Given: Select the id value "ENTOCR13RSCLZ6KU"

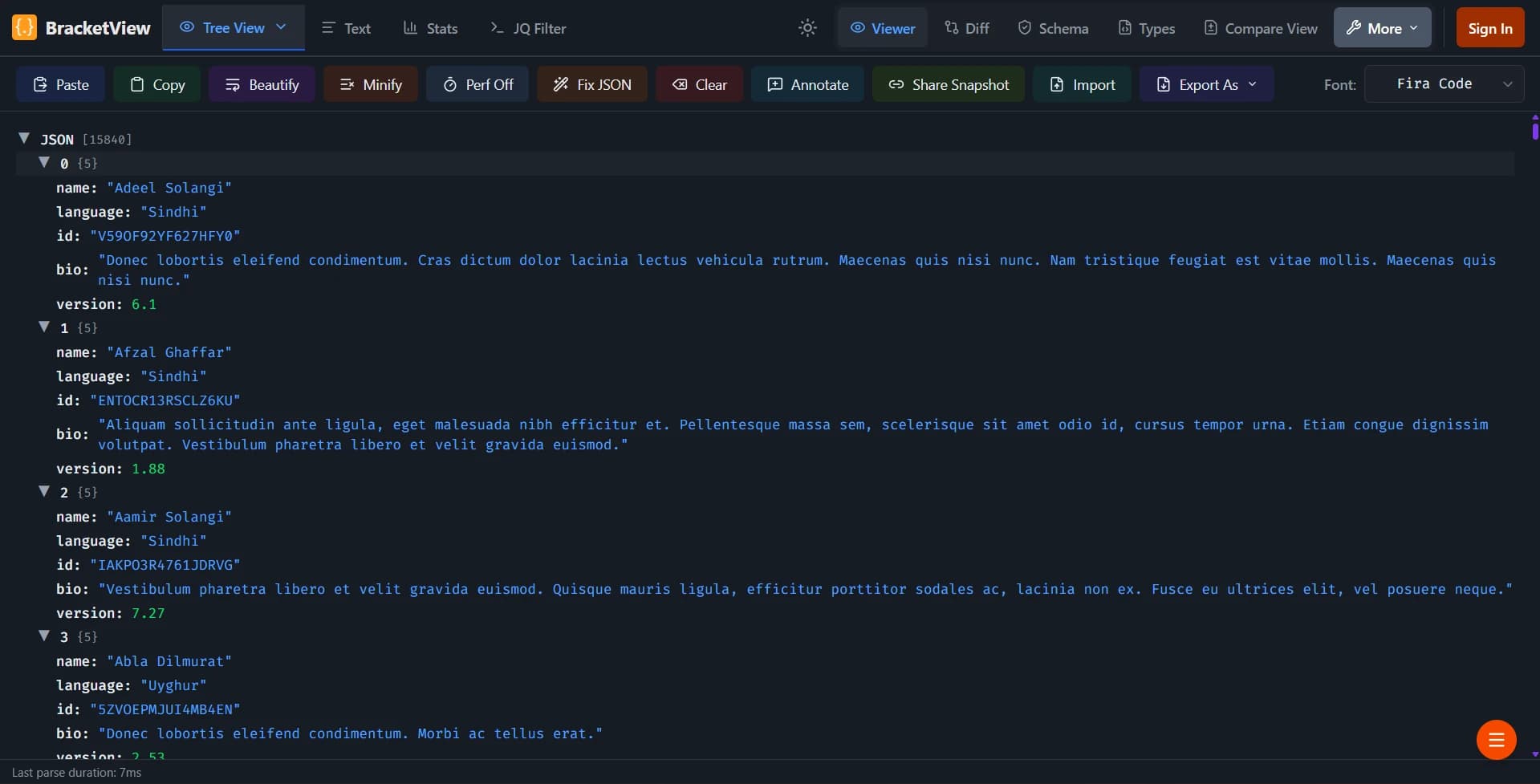Looking at the screenshot, I should point(165,400).
